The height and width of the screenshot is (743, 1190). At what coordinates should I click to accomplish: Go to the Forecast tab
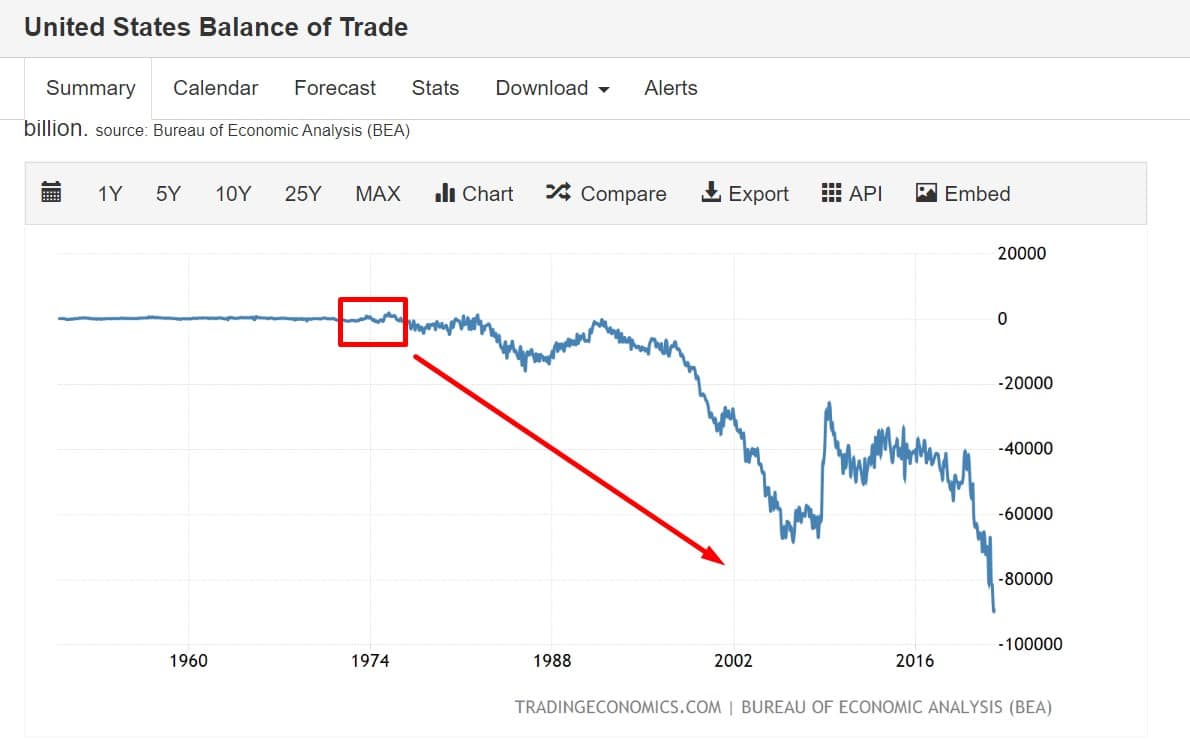(x=335, y=88)
